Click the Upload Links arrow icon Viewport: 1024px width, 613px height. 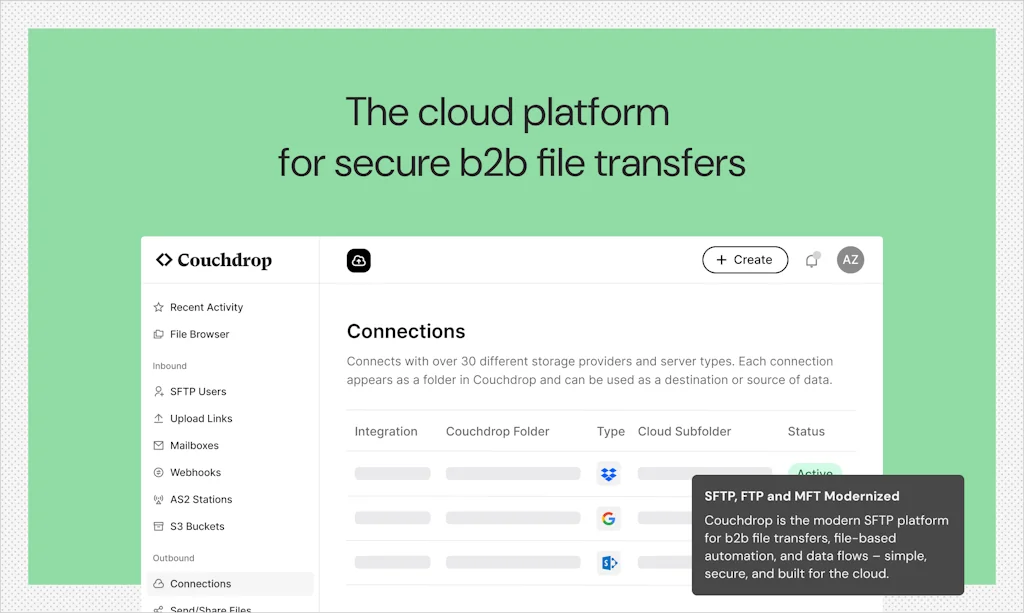click(x=158, y=418)
